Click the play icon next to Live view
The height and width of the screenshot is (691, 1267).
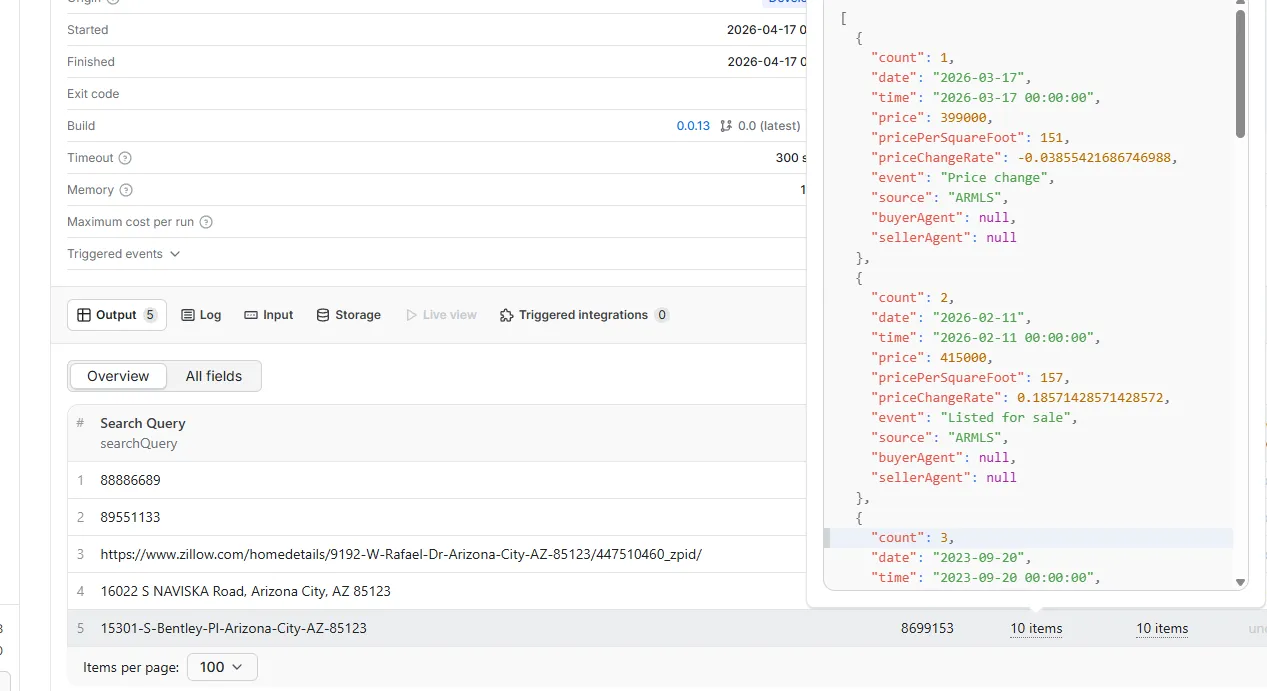[x=411, y=315]
